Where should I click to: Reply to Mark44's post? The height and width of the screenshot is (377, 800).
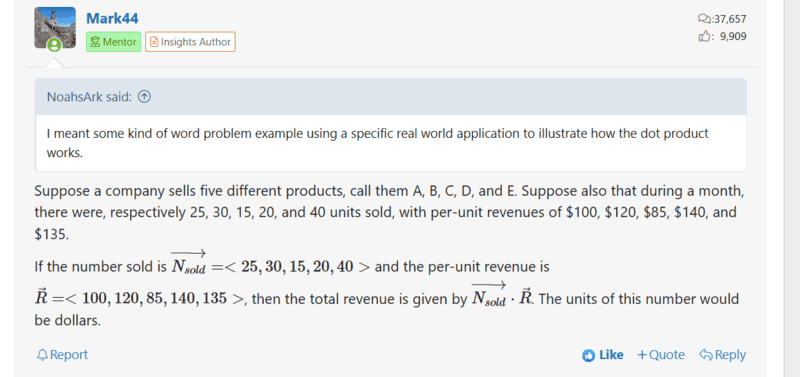coord(722,355)
